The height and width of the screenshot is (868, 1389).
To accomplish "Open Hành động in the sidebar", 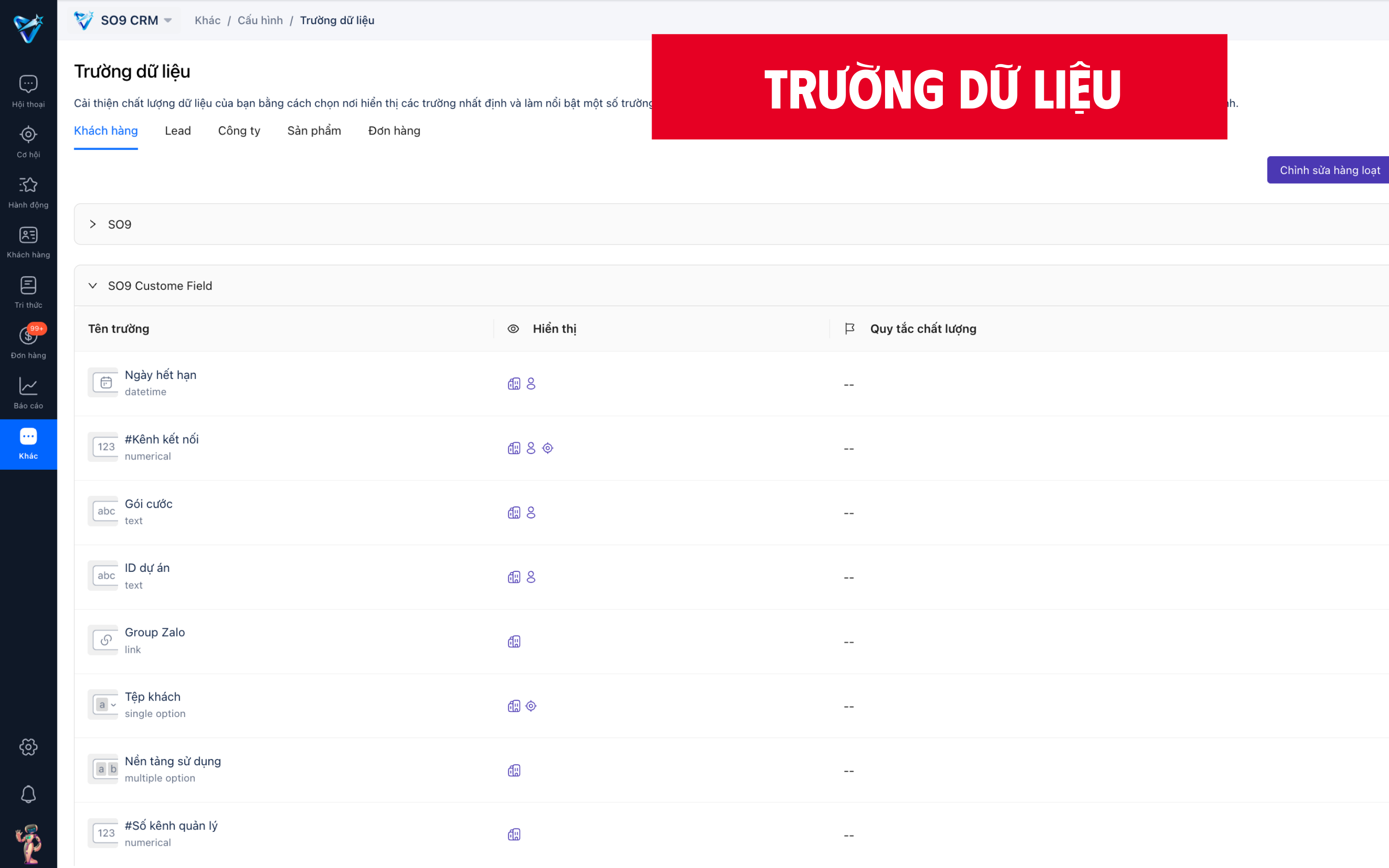I will (28, 192).
